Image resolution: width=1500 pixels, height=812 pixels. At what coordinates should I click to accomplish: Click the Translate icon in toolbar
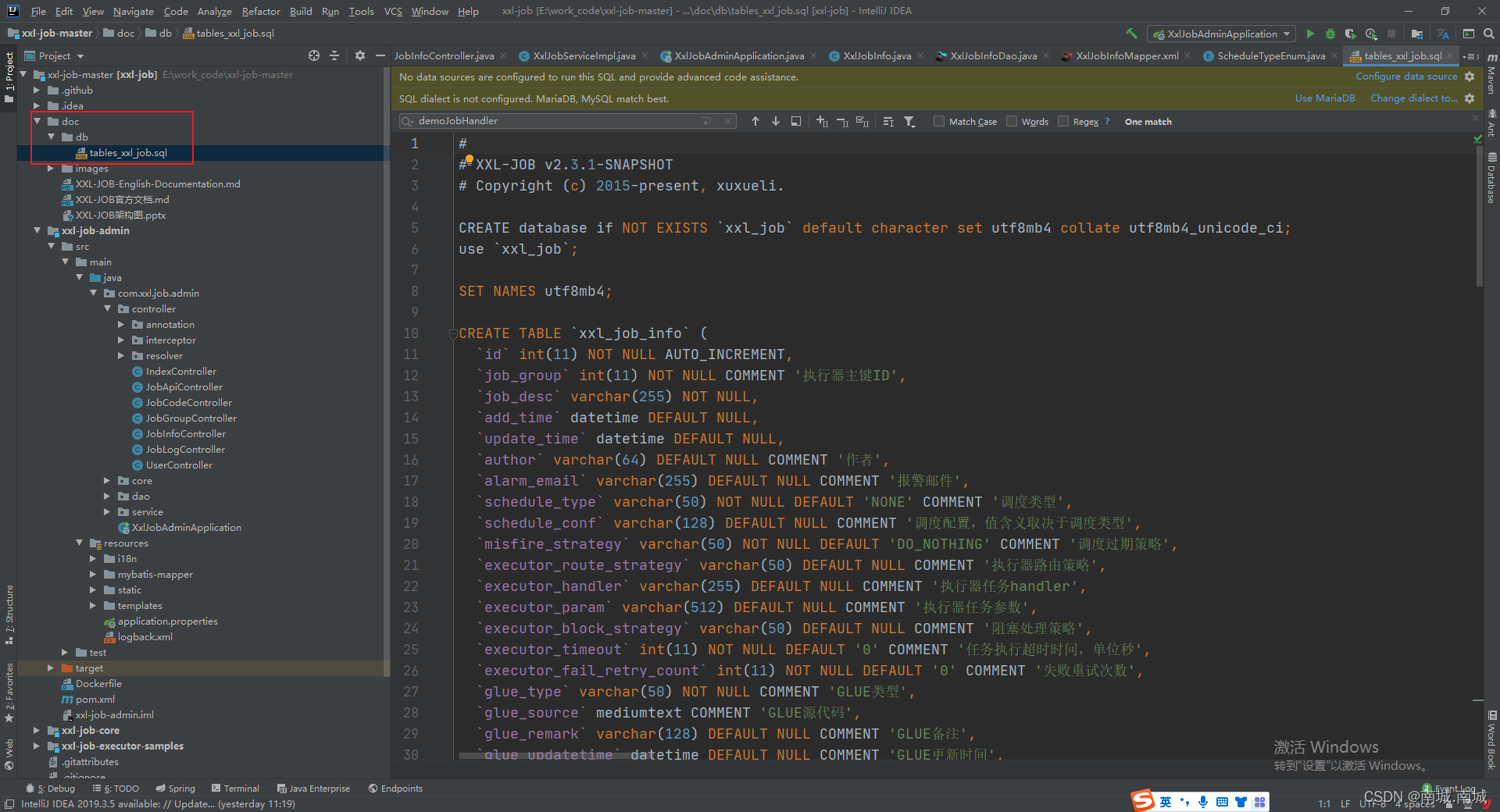[x=1442, y=34]
